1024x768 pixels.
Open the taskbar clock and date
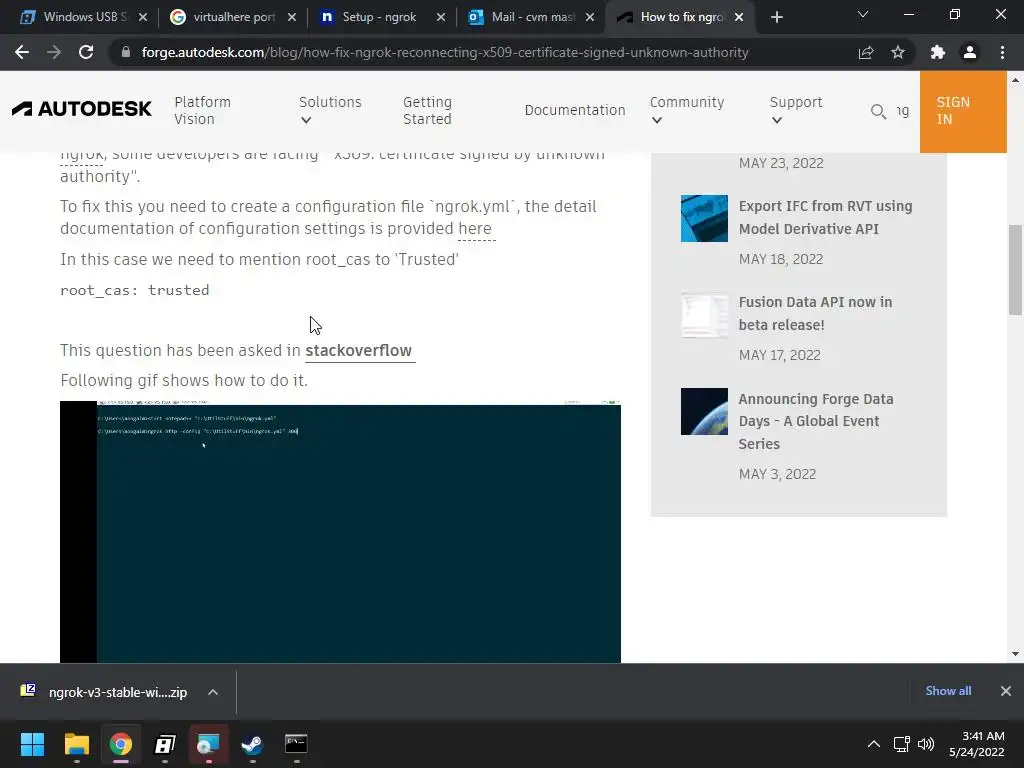click(x=976, y=744)
